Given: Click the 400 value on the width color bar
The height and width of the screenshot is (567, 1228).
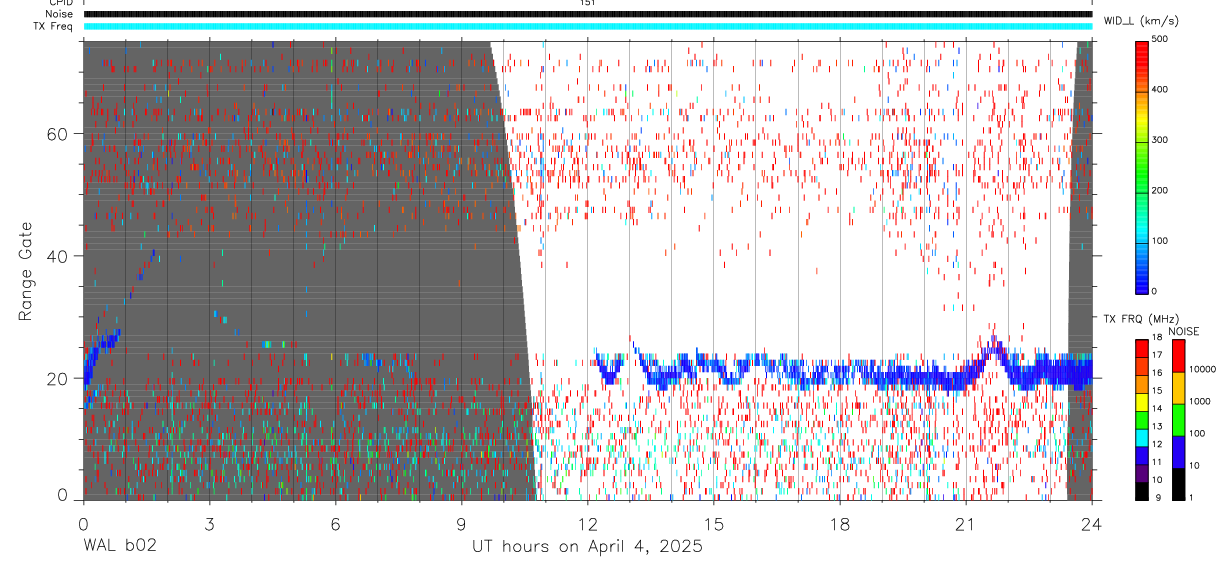Looking at the screenshot, I should (x=1160, y=89).
